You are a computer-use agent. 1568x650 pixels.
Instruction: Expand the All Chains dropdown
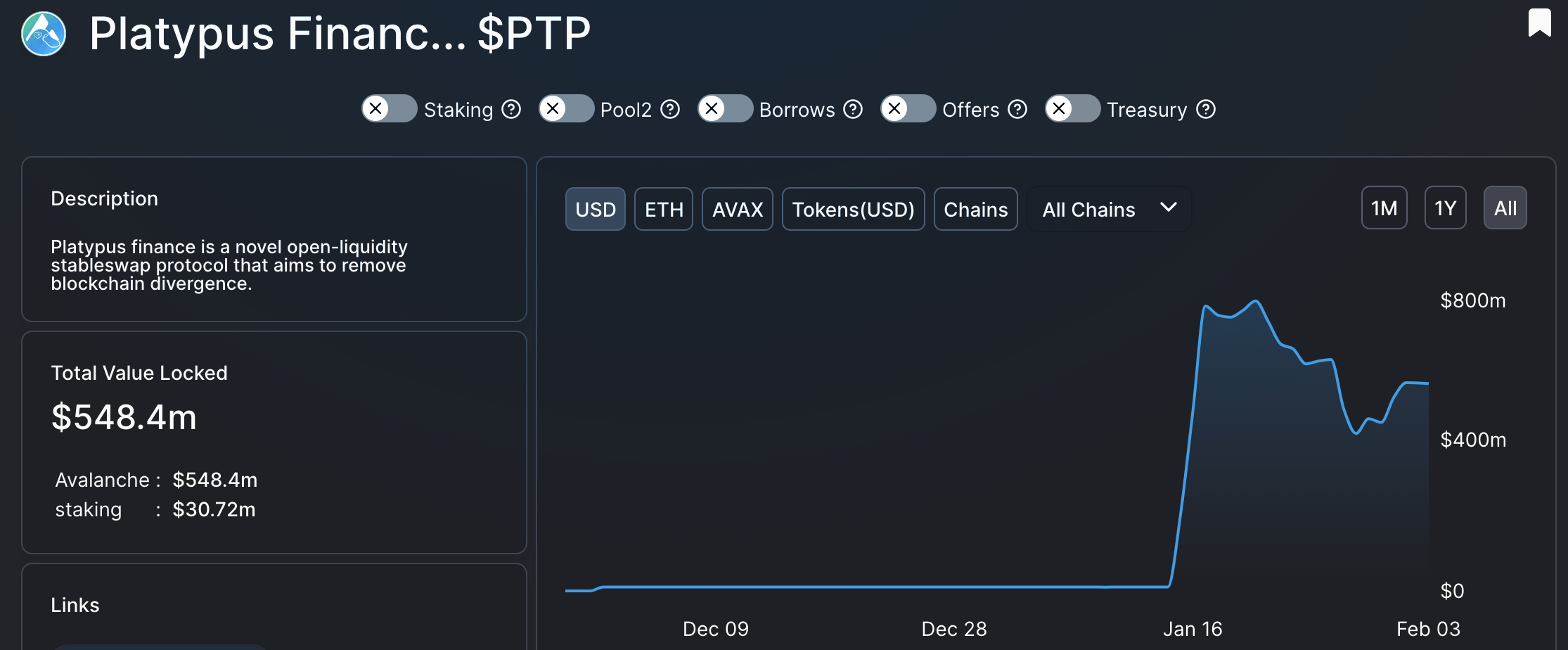(x=1109, y=209)
